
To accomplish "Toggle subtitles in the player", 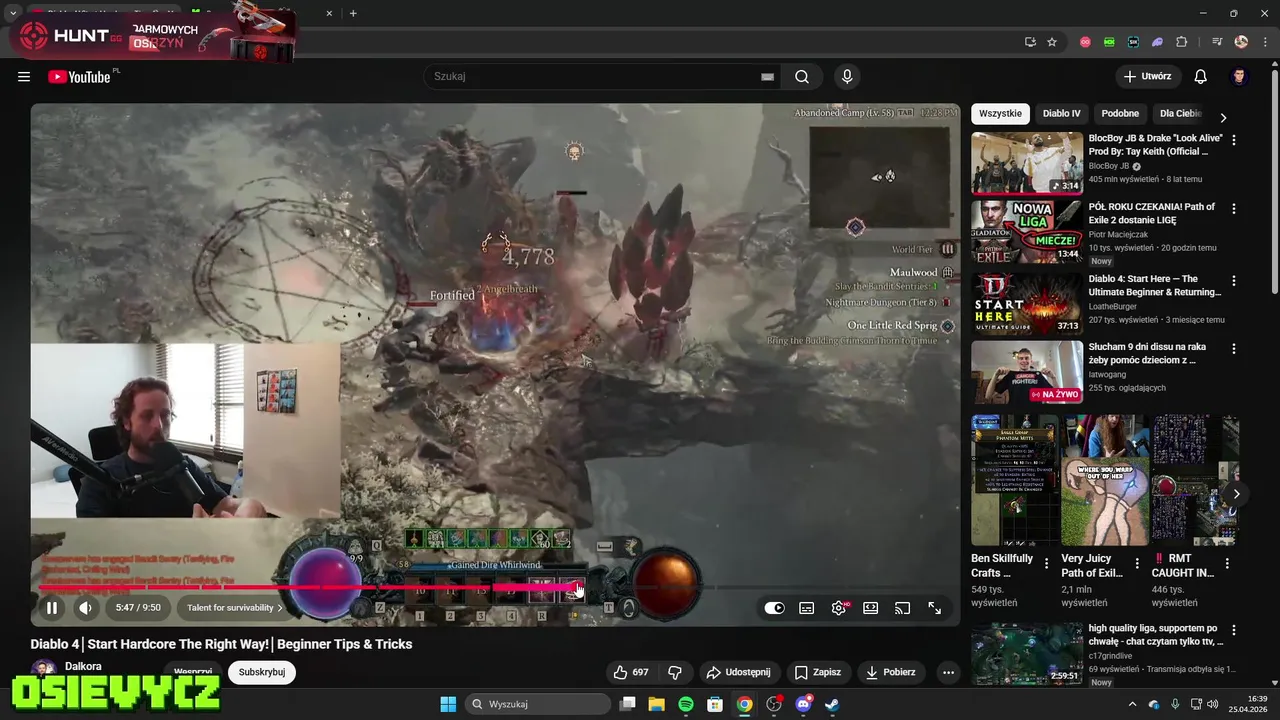I will point(806,608).
